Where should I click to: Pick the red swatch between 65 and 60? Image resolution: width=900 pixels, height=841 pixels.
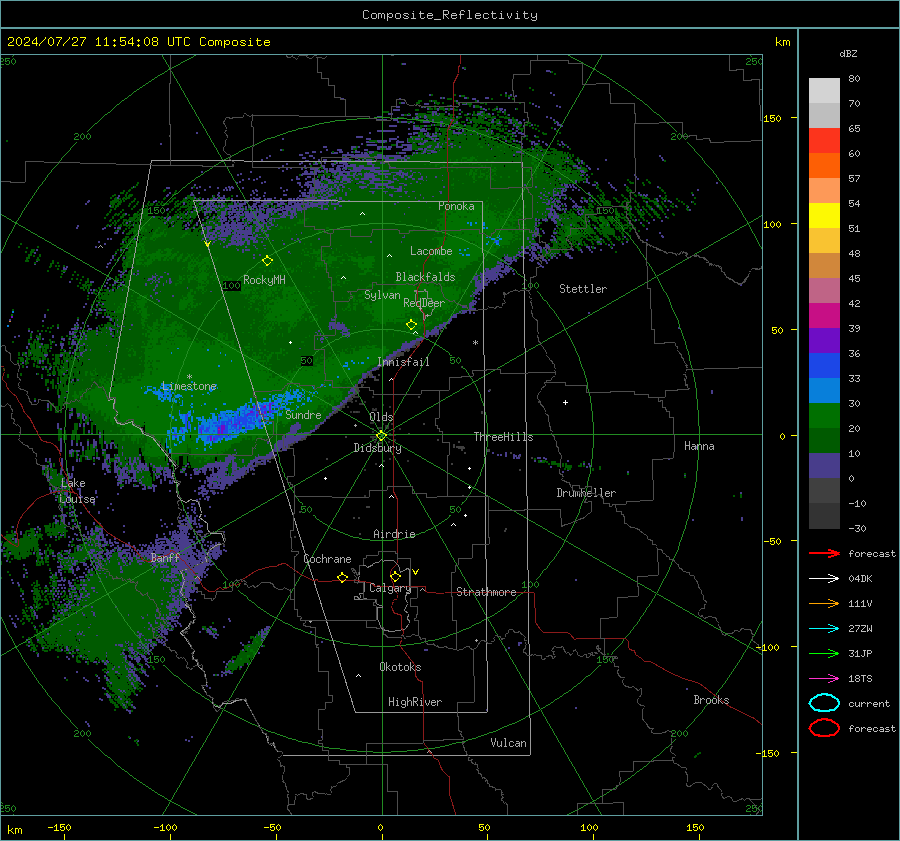click(824, 141)
